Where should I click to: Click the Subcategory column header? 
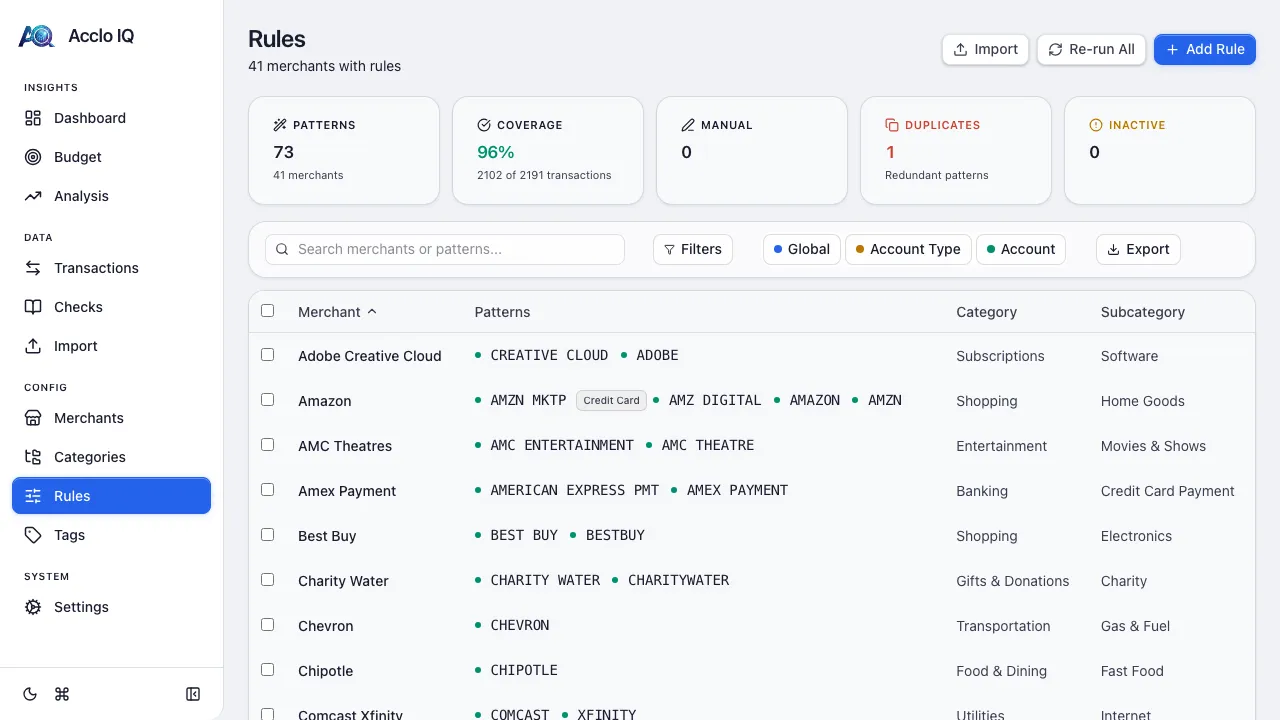tap(1143, 312)
